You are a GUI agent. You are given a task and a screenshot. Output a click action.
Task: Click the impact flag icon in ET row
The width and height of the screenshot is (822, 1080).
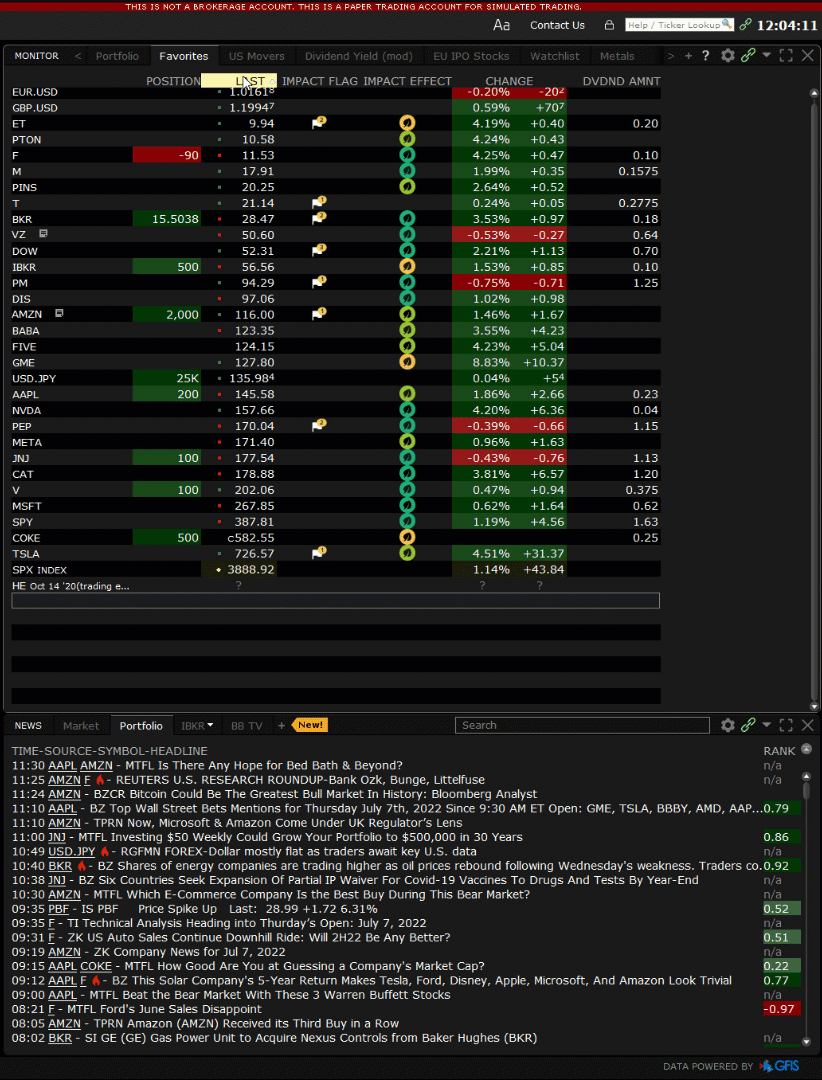tap(318, 123)
